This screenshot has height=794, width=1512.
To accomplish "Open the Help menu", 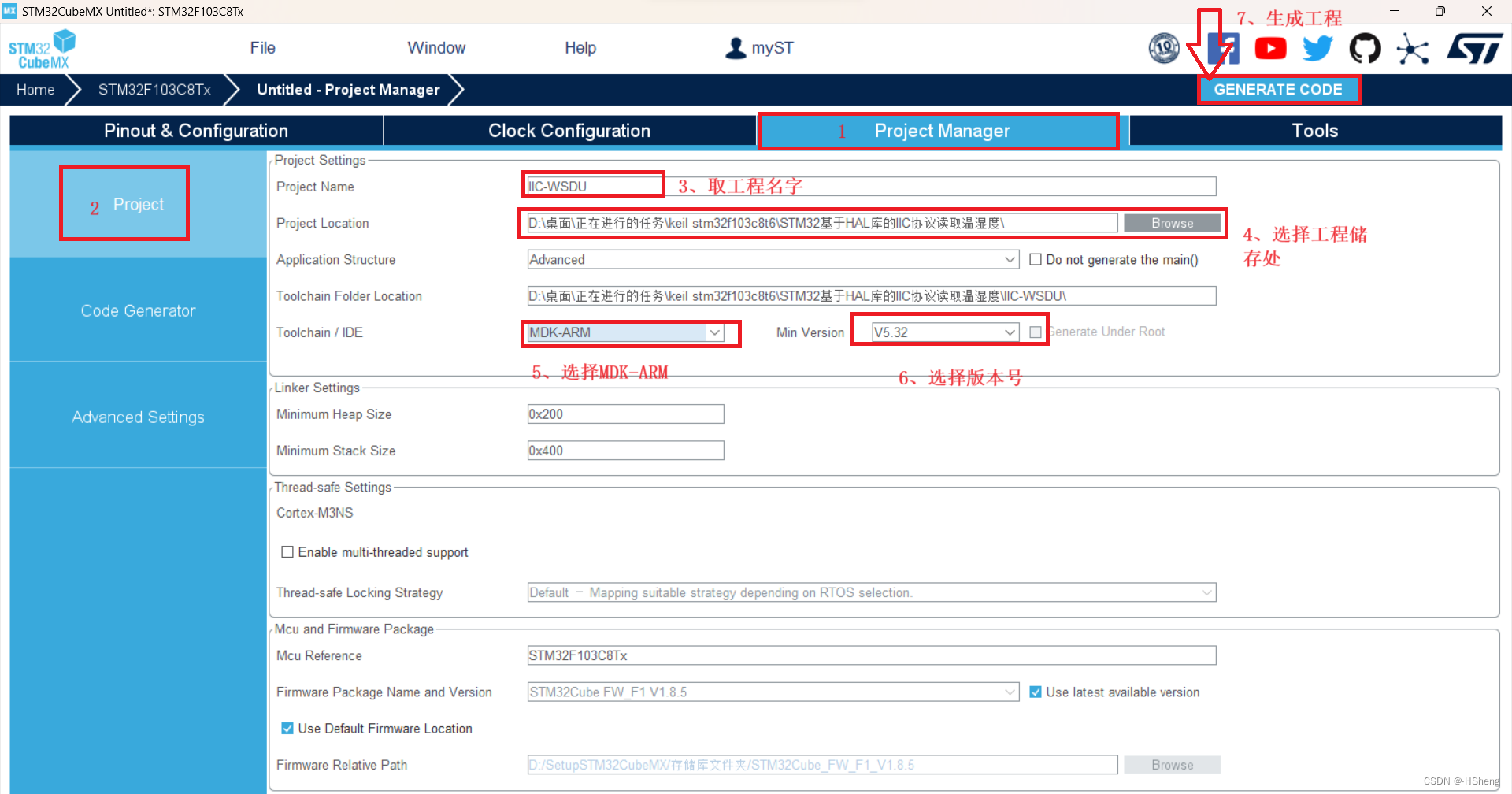I will [580, 48].
